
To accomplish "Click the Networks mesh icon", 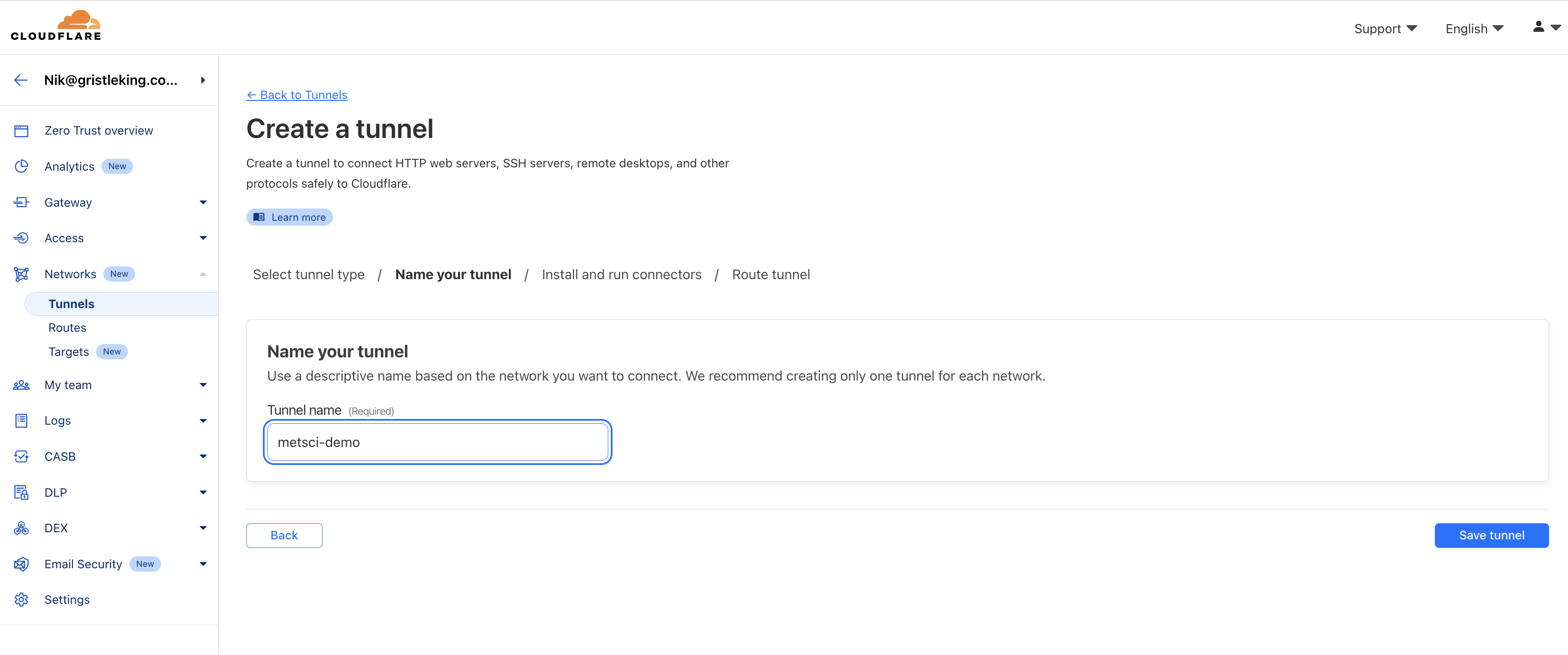I will (x=21, y=274).
